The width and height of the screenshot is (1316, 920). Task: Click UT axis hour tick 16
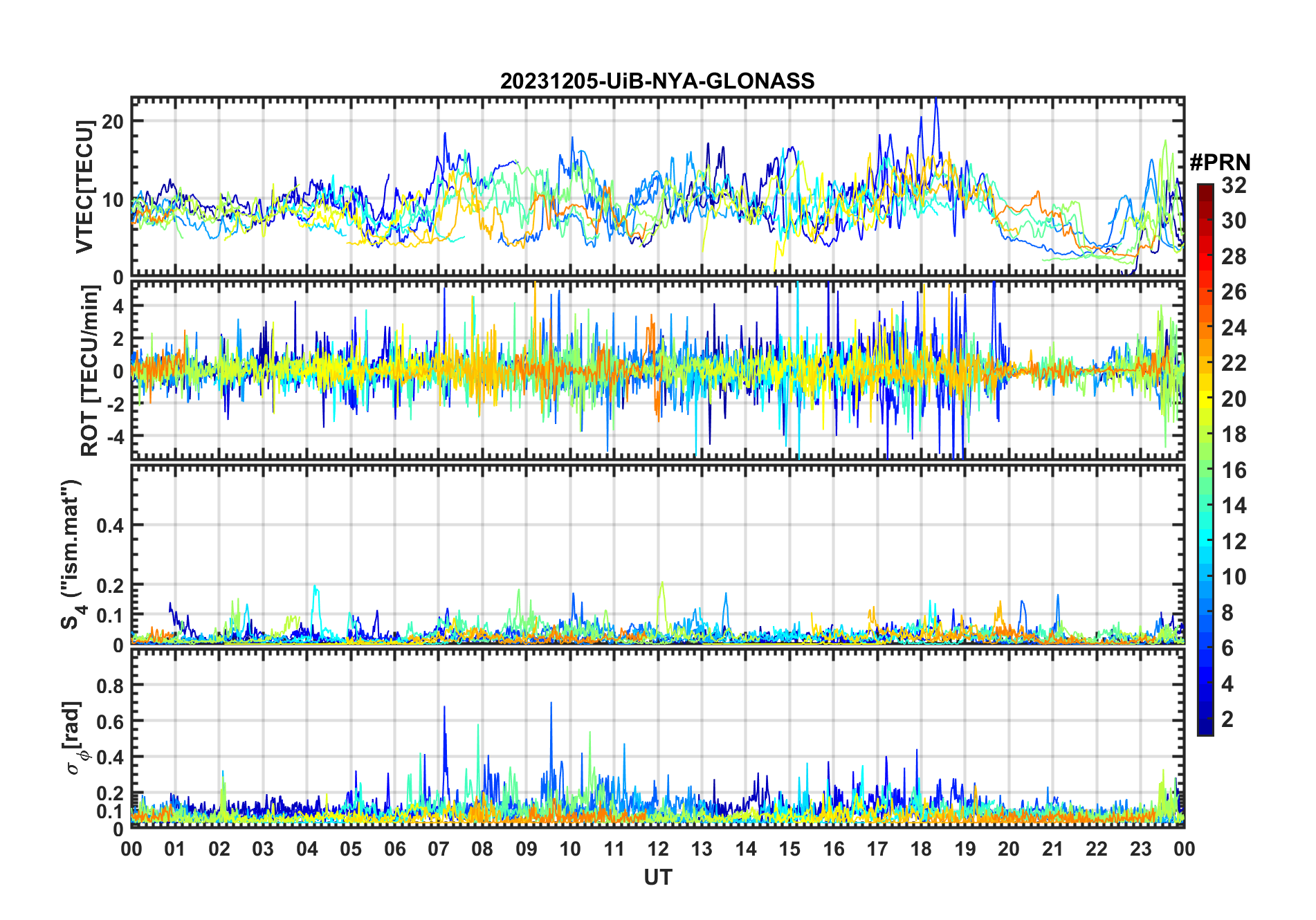coord(834,849)
